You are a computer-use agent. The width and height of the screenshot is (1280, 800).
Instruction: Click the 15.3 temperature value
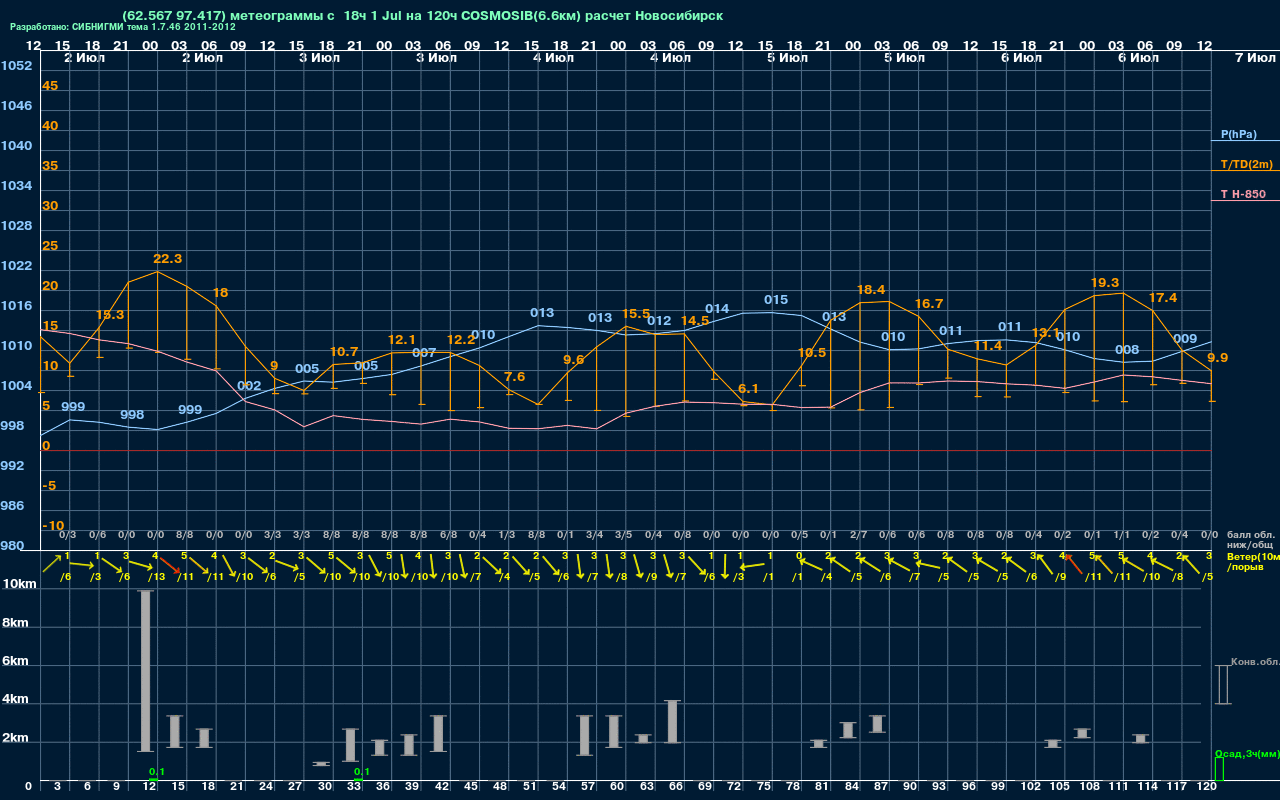110,314
